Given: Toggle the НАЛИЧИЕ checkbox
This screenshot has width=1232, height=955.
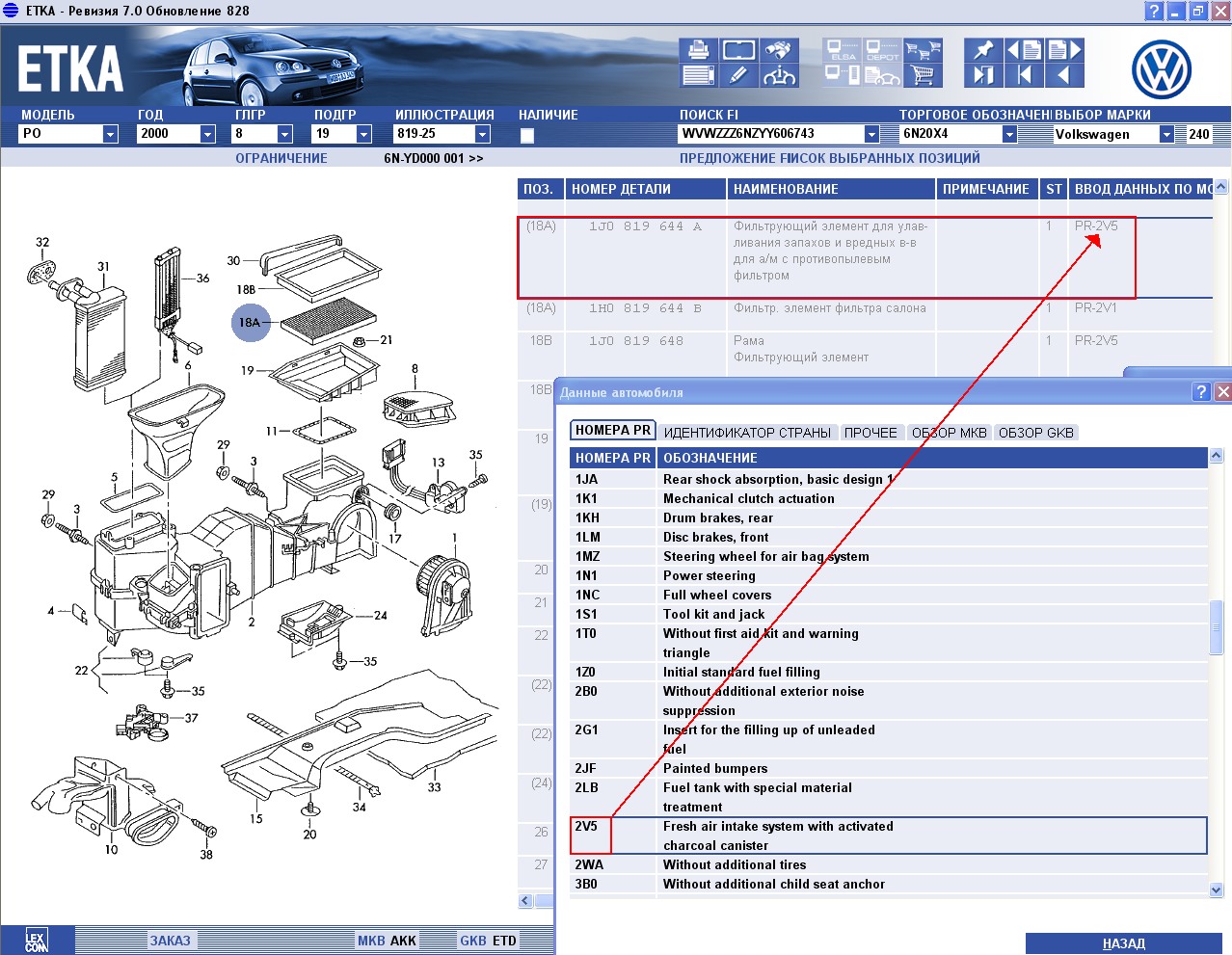Looking at the screenshot, I should 527,136.
